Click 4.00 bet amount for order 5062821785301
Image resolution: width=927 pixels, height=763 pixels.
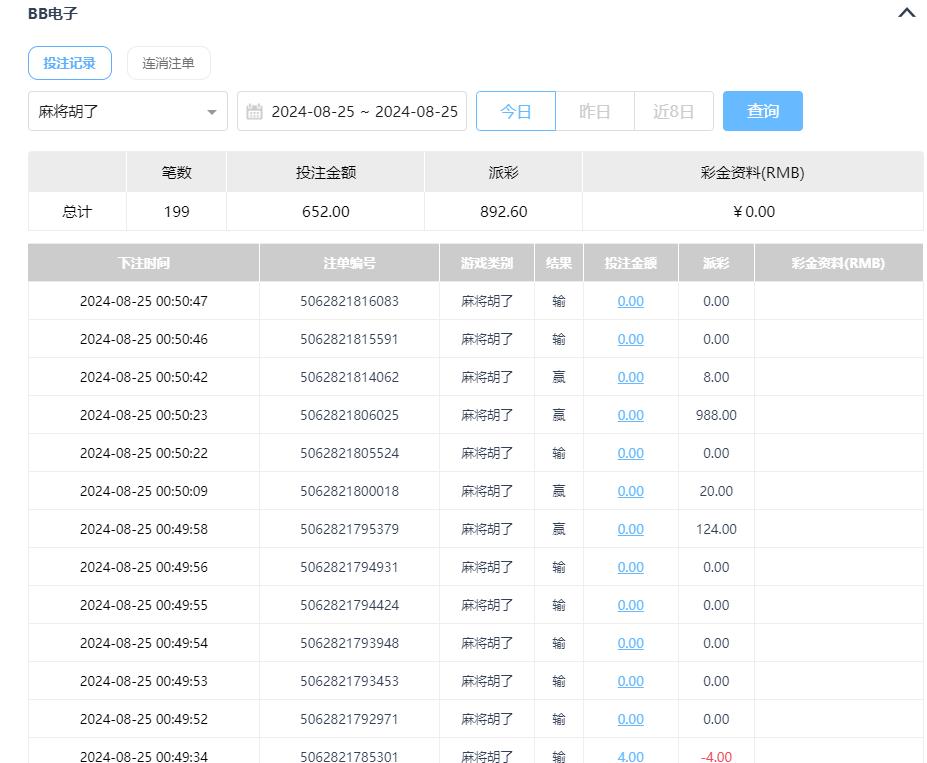click(x=630, y=756)
